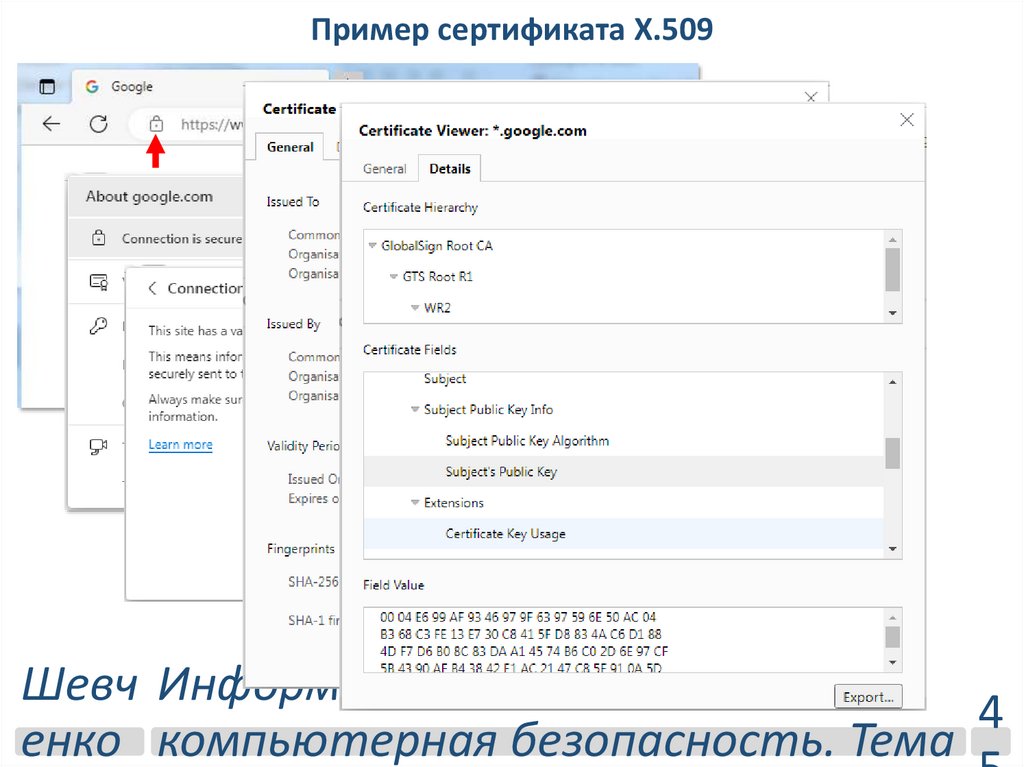1024x767 pixels.
Task: Select the Extensions field
Action: tap(454, 502)
